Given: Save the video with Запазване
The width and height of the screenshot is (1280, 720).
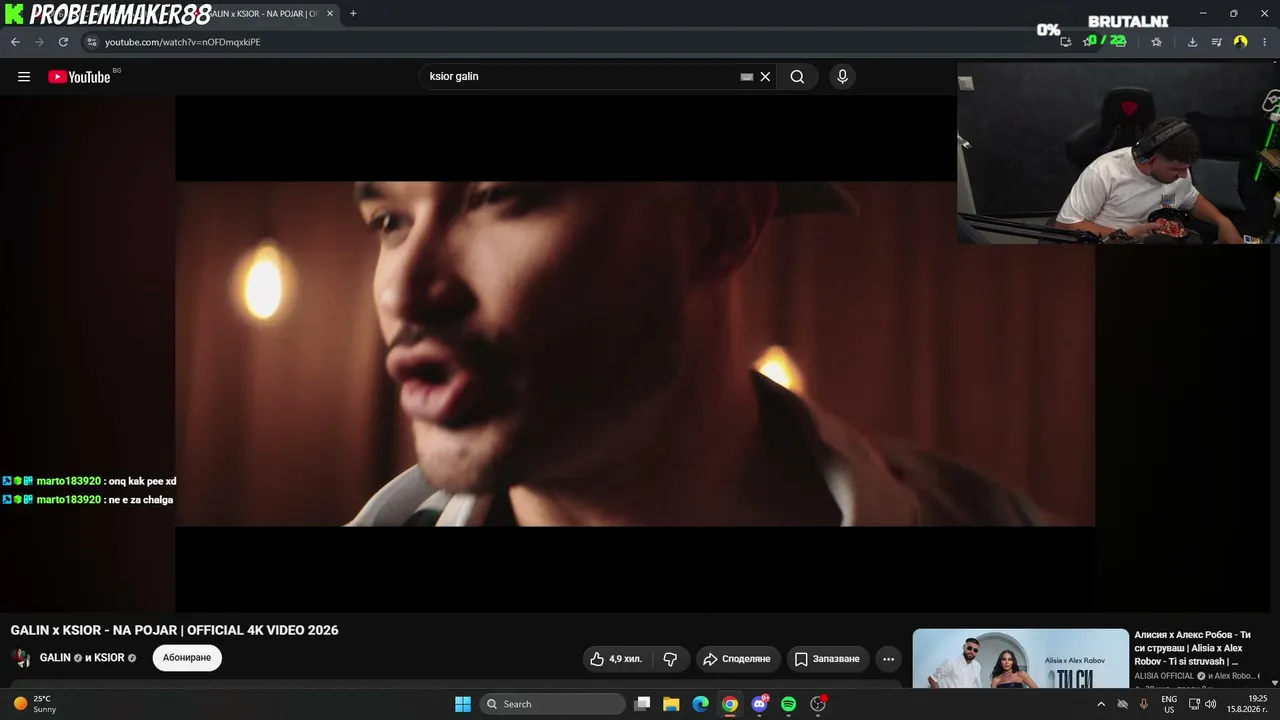Looking at the screenshot, I should [x=827, y=659].
